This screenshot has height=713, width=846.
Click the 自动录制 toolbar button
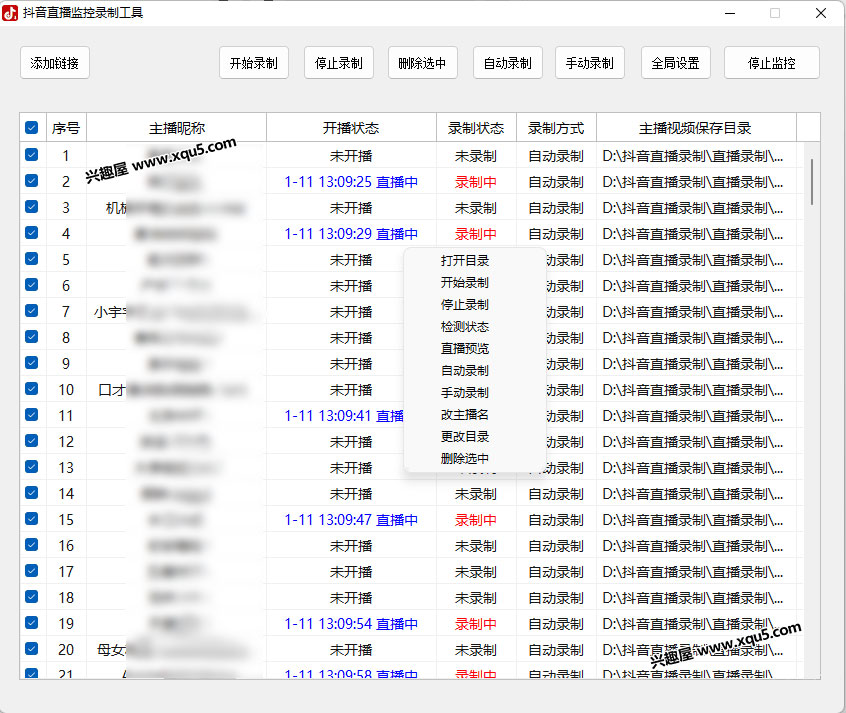(x=508, y=63)
